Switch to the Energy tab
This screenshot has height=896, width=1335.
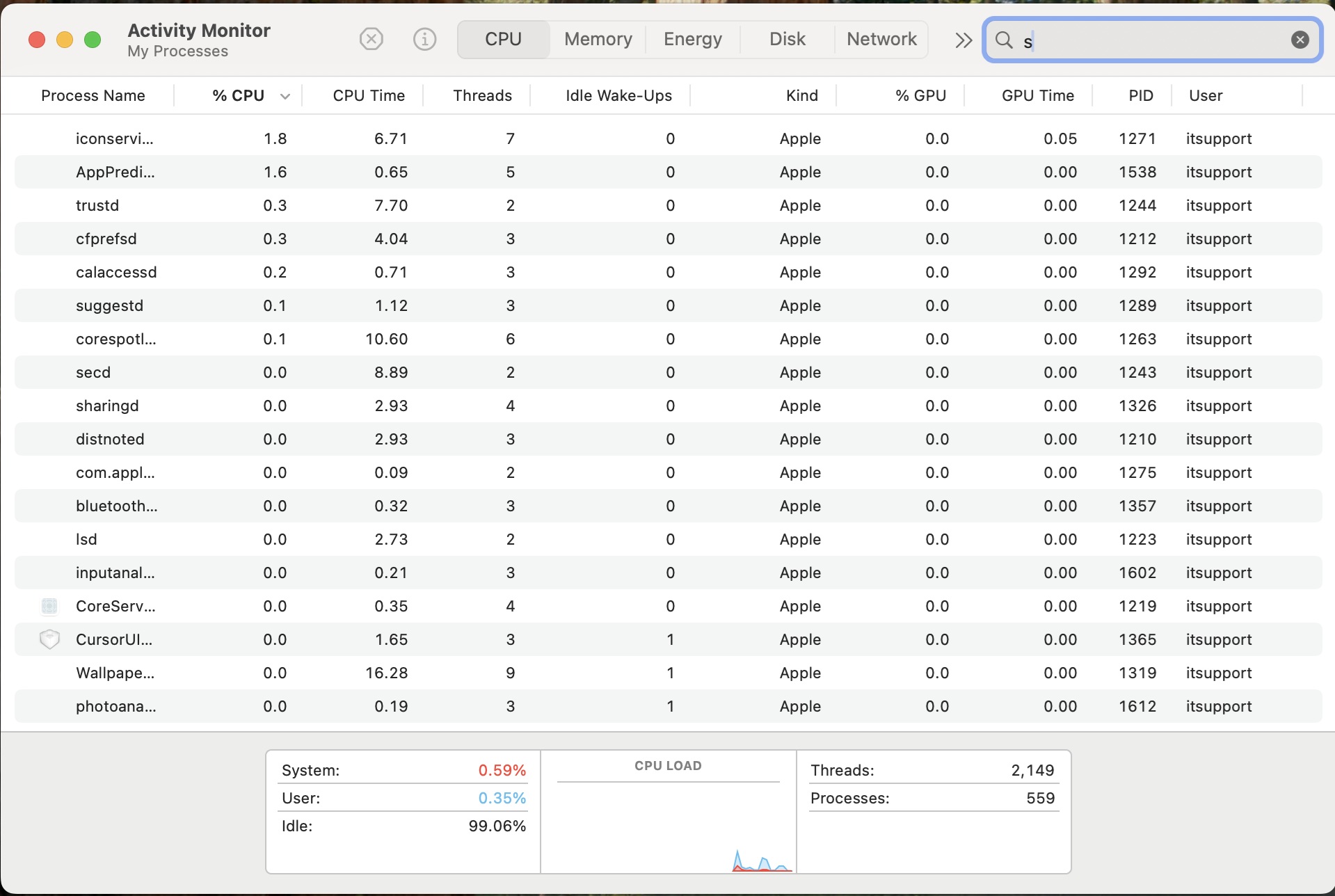(692, 39)
